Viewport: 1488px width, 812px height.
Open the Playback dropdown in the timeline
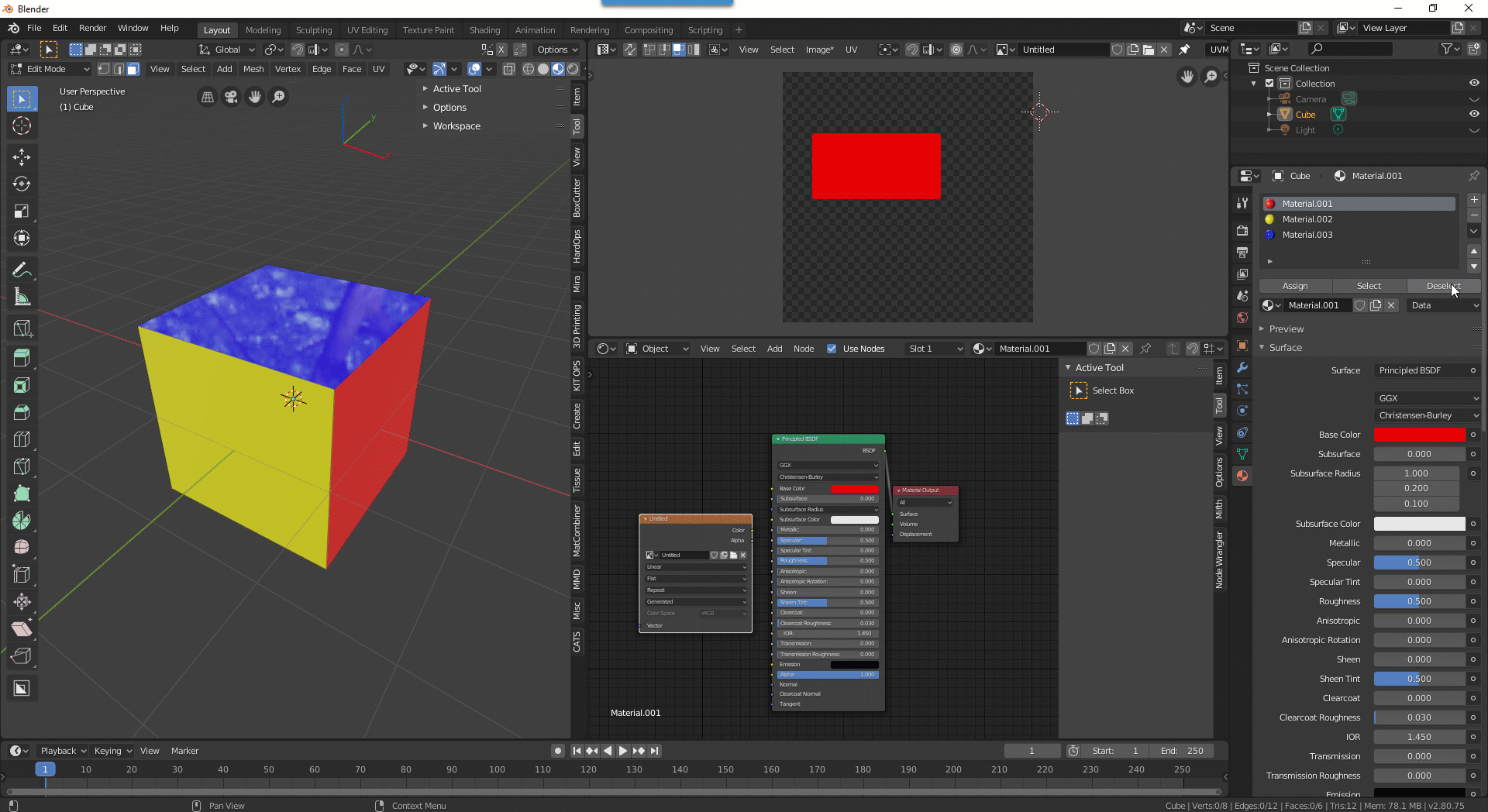pos(63,751)
